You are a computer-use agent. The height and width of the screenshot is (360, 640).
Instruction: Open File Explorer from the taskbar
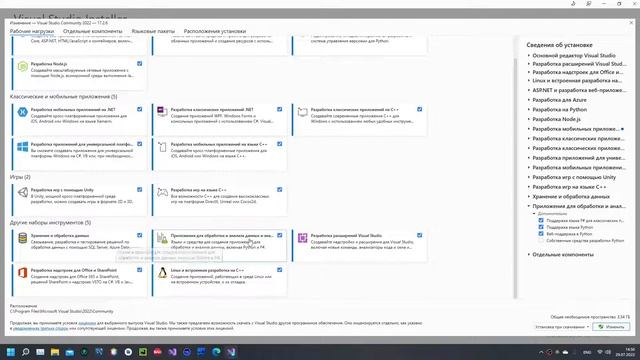tap(55, 352)
